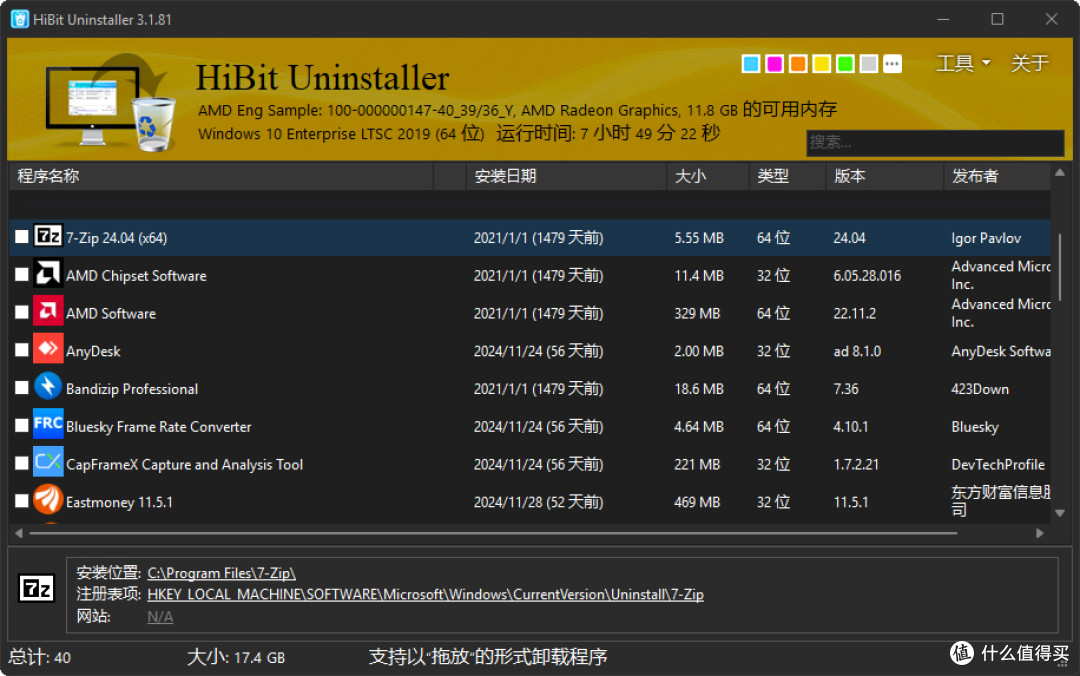Click the DevTechProfile publisher cell
Screen dimensions: 1080x676
click(997, 464)
